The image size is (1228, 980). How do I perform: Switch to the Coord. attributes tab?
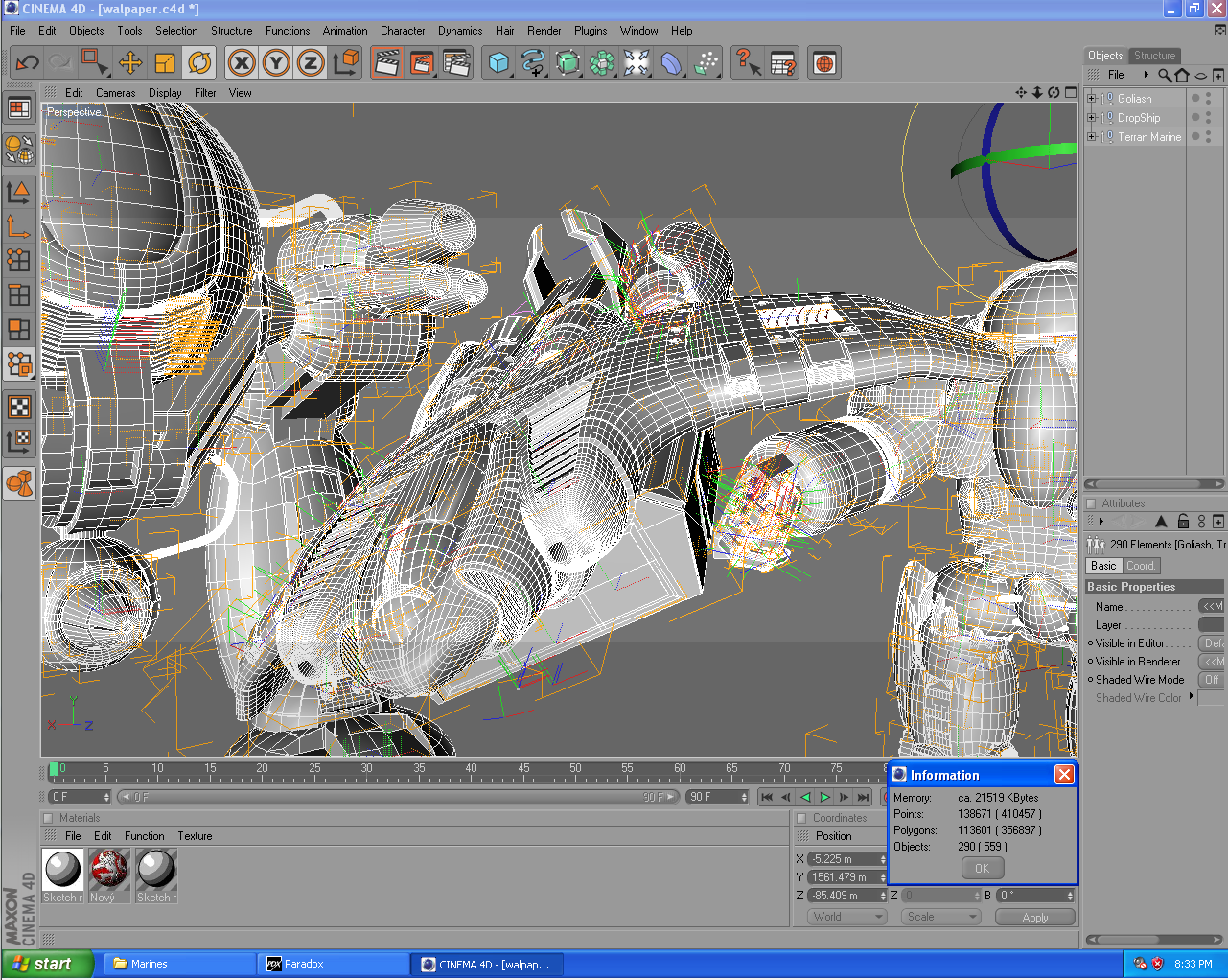tap(1141, 566)
